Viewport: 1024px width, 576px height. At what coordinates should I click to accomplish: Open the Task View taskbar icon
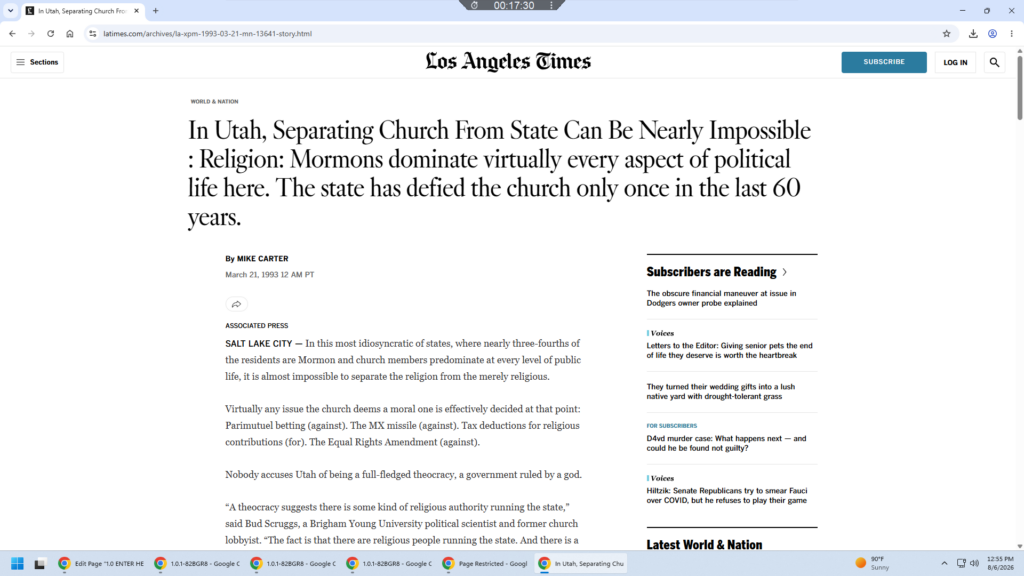(40, 563)
